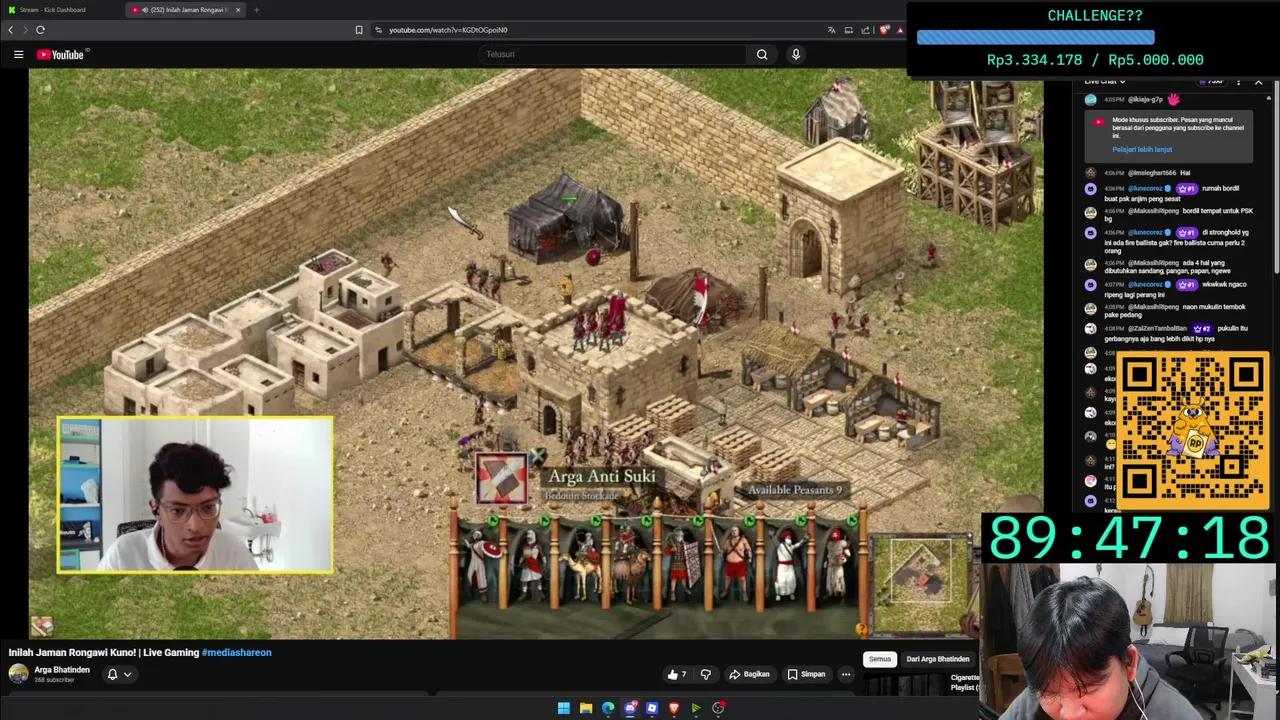Click the orange QR code overlay
This screenshot has height=720, width=1280.
click(x=1193, y=428)
